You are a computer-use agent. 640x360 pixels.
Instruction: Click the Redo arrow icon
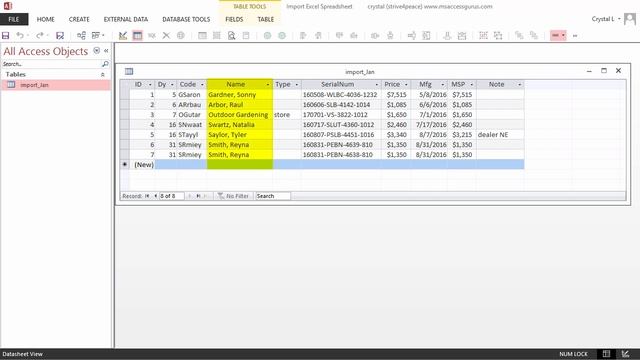[x=40, y=36]
